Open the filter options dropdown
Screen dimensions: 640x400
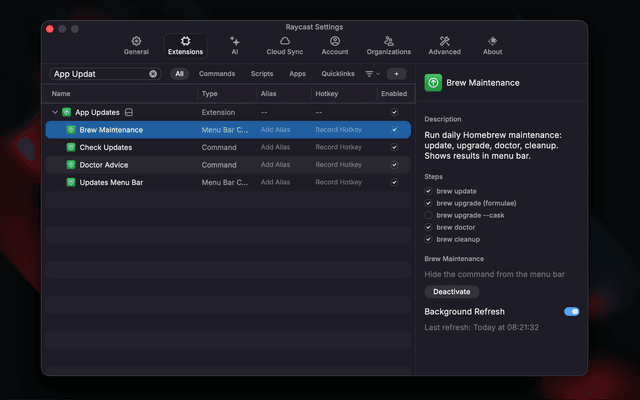pyautogui.click(x=372, y=74)
